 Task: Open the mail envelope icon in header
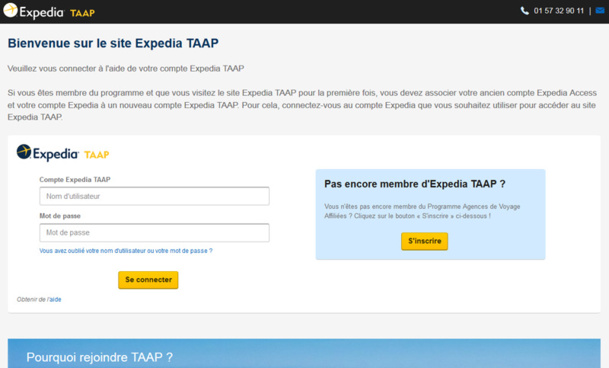pyautogui.click(x=600, y=10)
